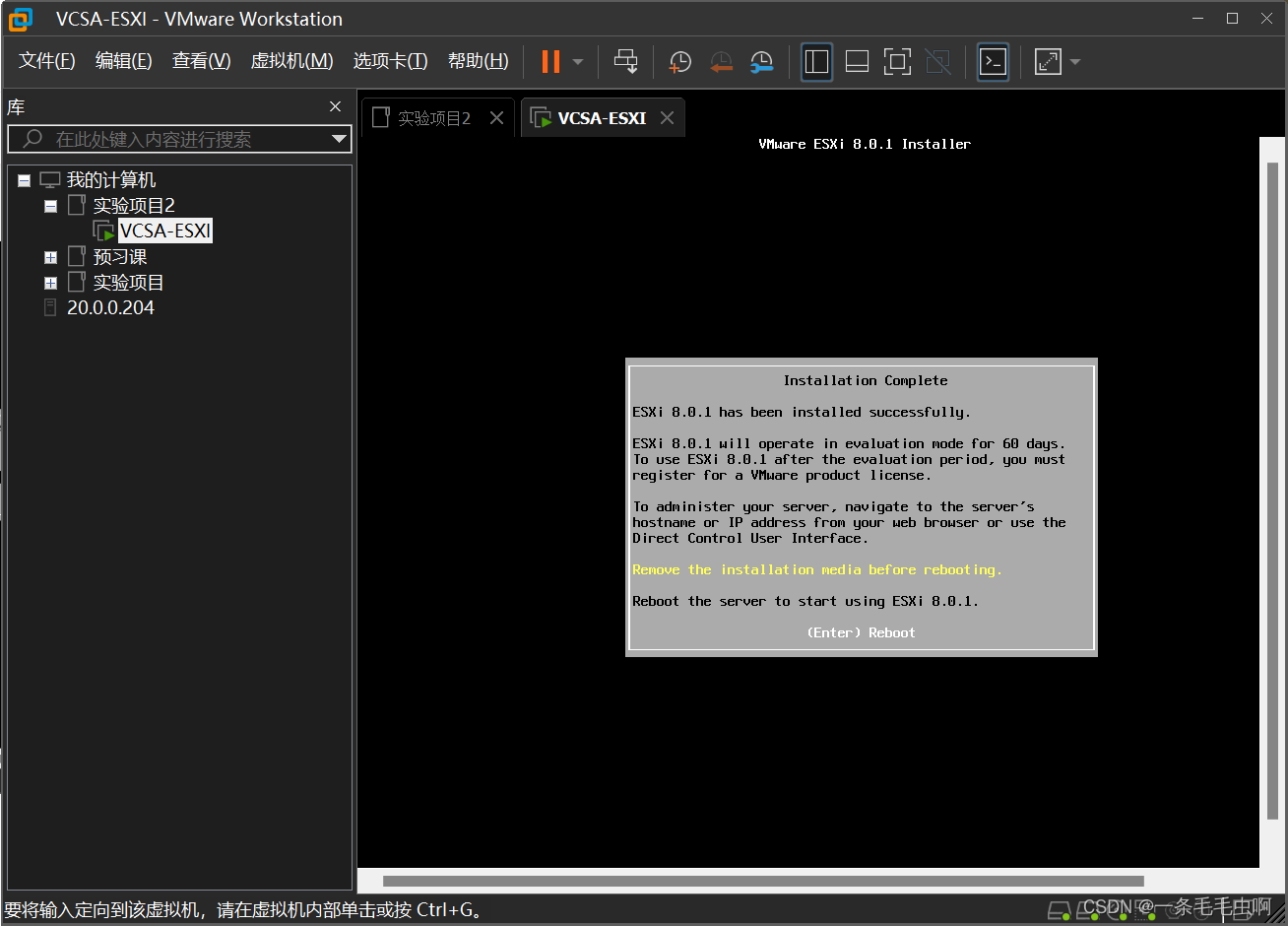Click the (Enter) Reboot prompt in installer
1288x926 pixels.
pos(861,632)
